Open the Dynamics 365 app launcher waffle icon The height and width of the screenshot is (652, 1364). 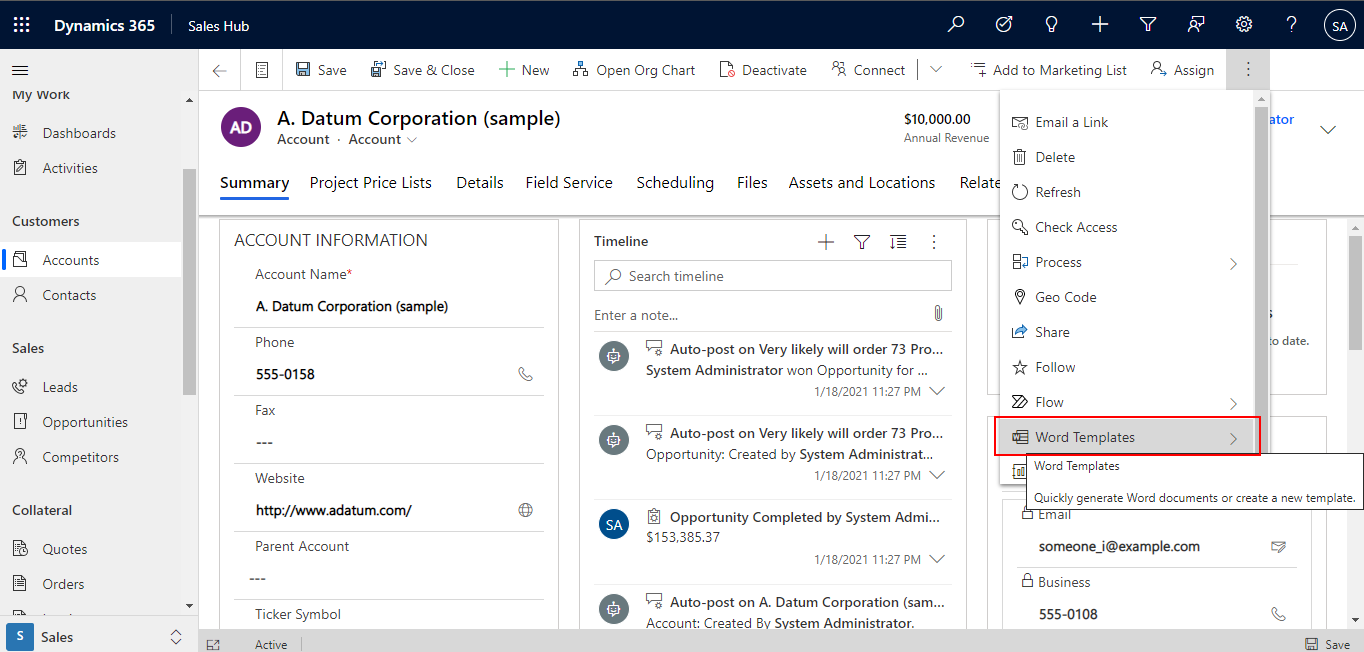pyautogui.click(x=21, y=24)
